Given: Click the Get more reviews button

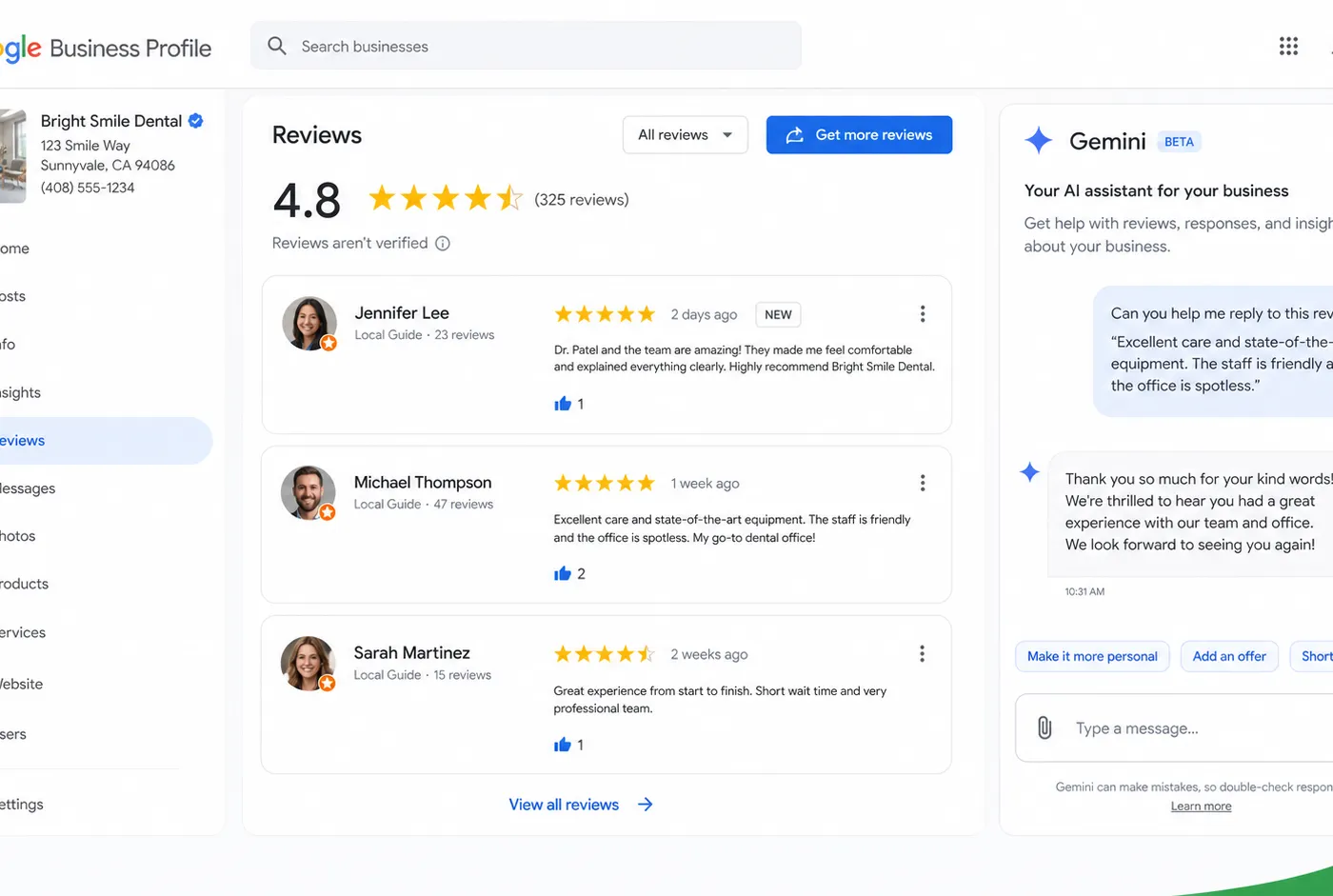Looking at the screenshot, I should point(859,135).
